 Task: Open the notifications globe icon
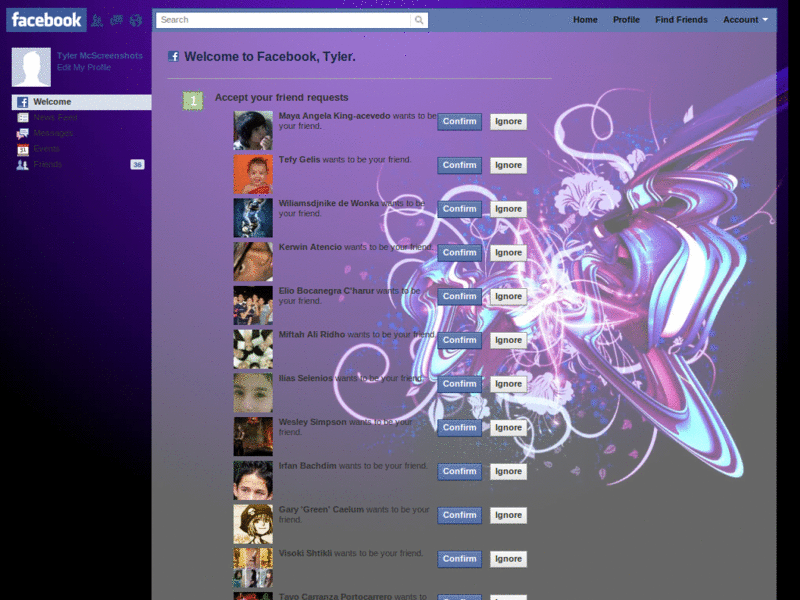136,20
